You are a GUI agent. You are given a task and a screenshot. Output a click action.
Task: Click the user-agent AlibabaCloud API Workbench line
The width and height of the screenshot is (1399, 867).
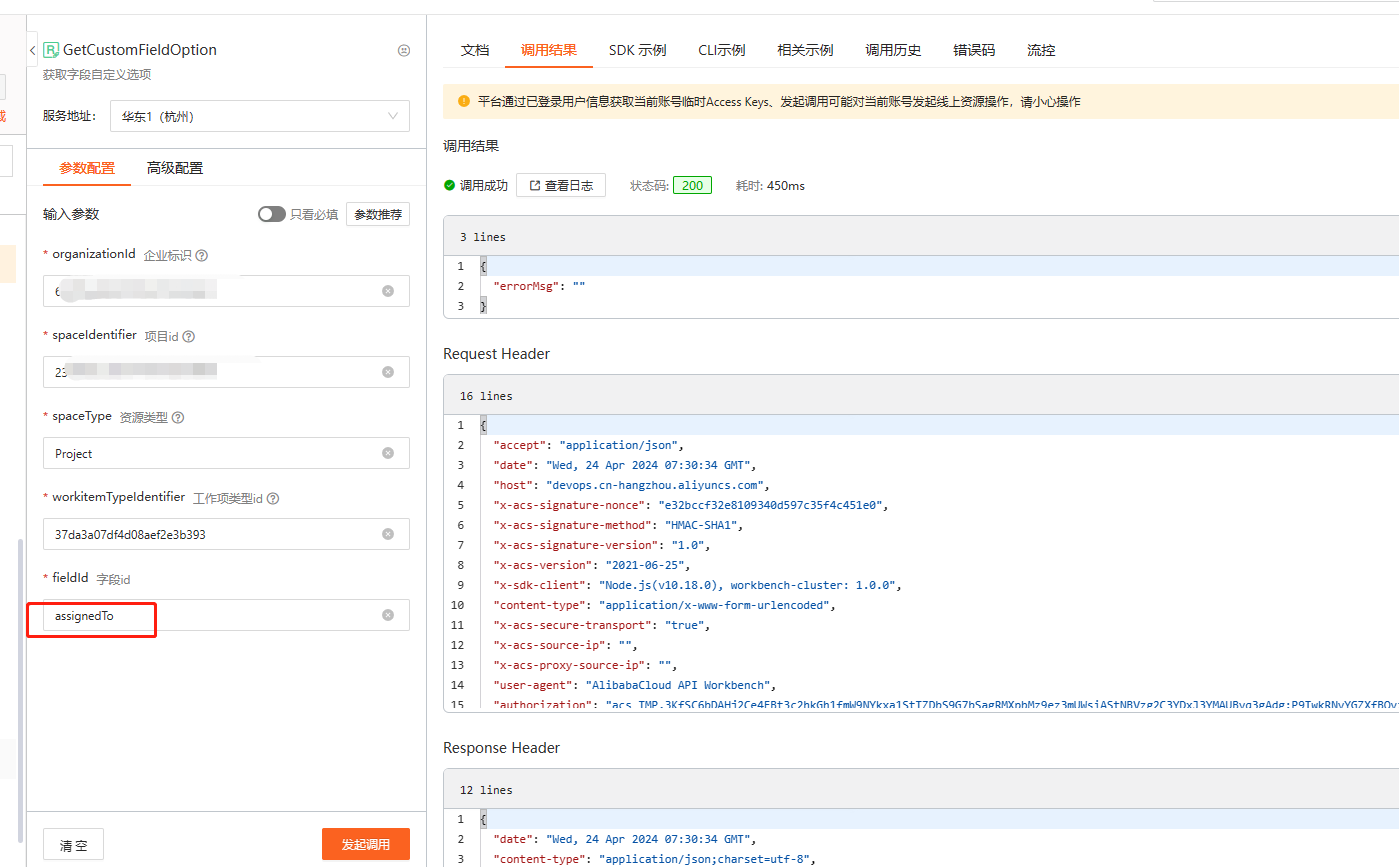point(635,685)
